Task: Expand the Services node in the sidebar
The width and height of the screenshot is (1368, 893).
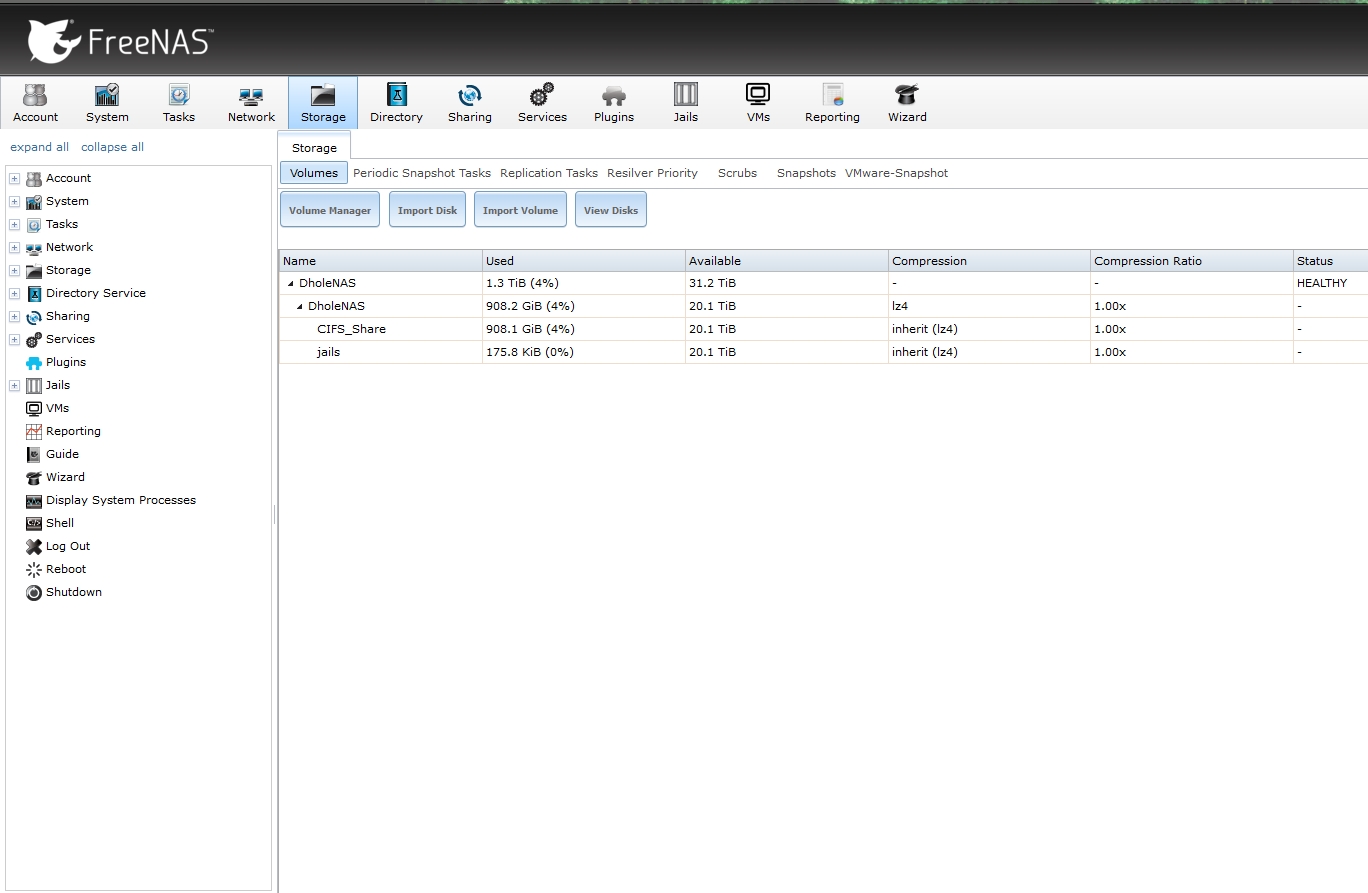Action: tap(14, 339)
